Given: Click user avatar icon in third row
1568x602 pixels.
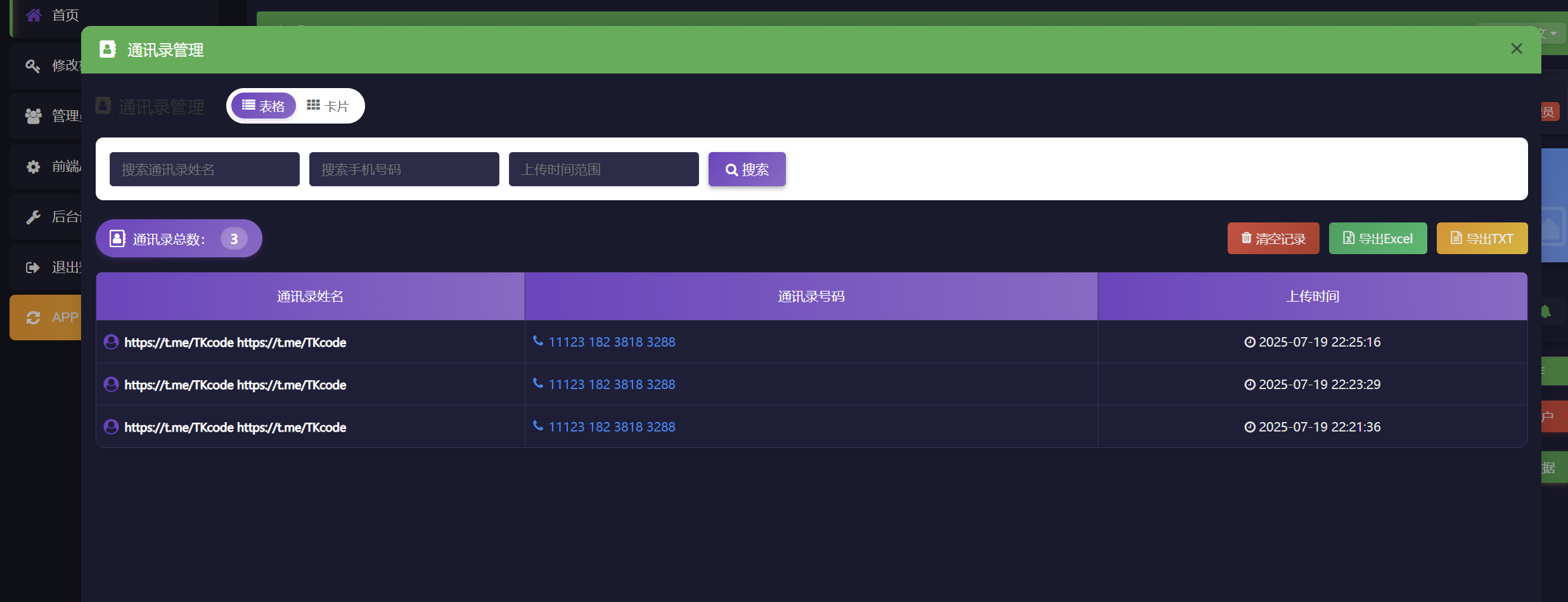Looking at the screenshot, I should coord(111,427).
